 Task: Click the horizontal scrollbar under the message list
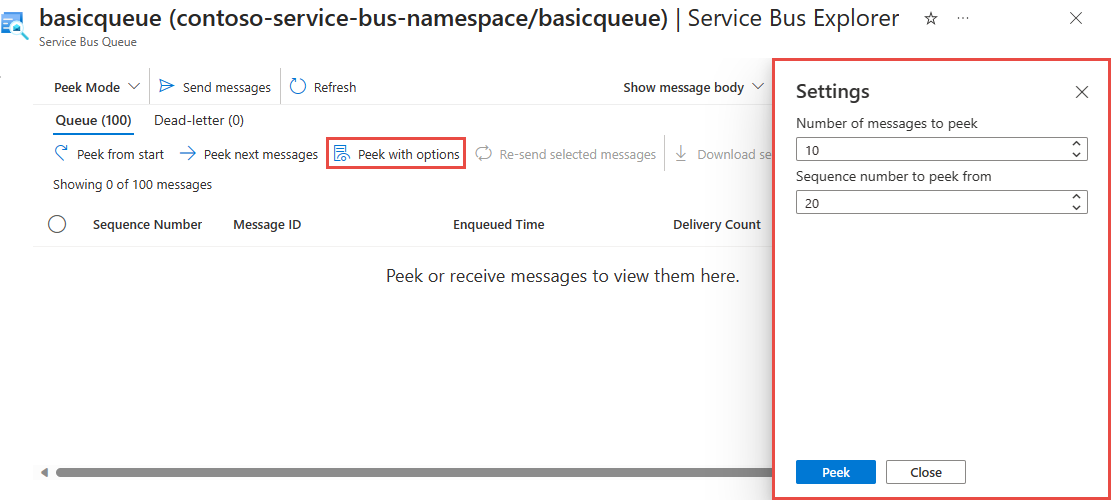click(x=400, y=472)
